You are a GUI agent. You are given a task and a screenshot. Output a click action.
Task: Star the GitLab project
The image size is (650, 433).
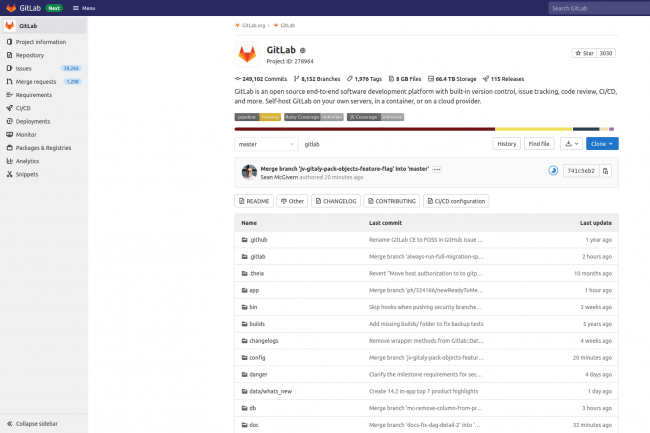tap(584, 53)
